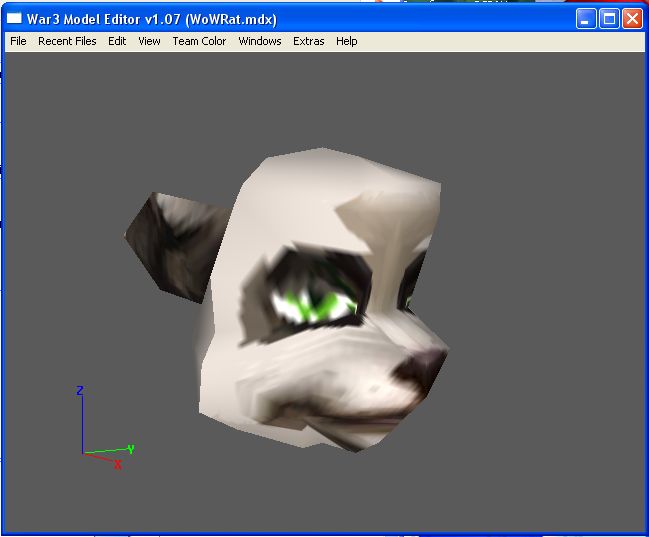The width and height of the screenshot is (649, 537).
Task: Click the War3 Model Editor window icon
Action: pos(14,18)
